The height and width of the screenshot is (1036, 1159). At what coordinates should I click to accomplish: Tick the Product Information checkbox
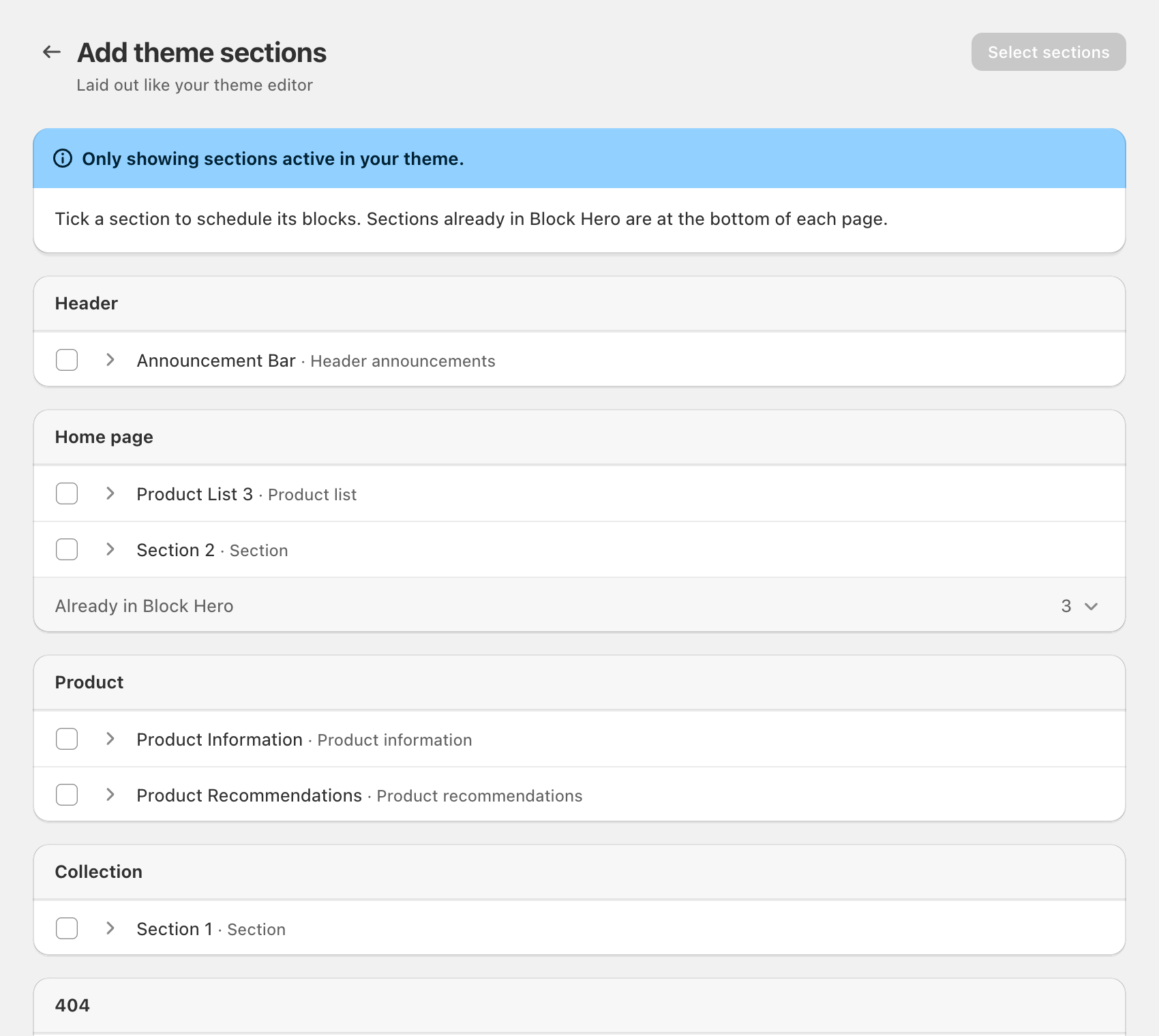[67, 739]
